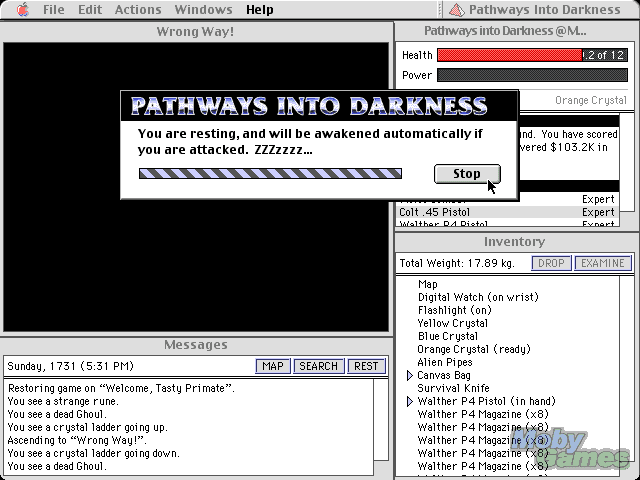Screen dimensions: 640x480
Task: Open the MAP button in Messages
Action: pos(273,366)
